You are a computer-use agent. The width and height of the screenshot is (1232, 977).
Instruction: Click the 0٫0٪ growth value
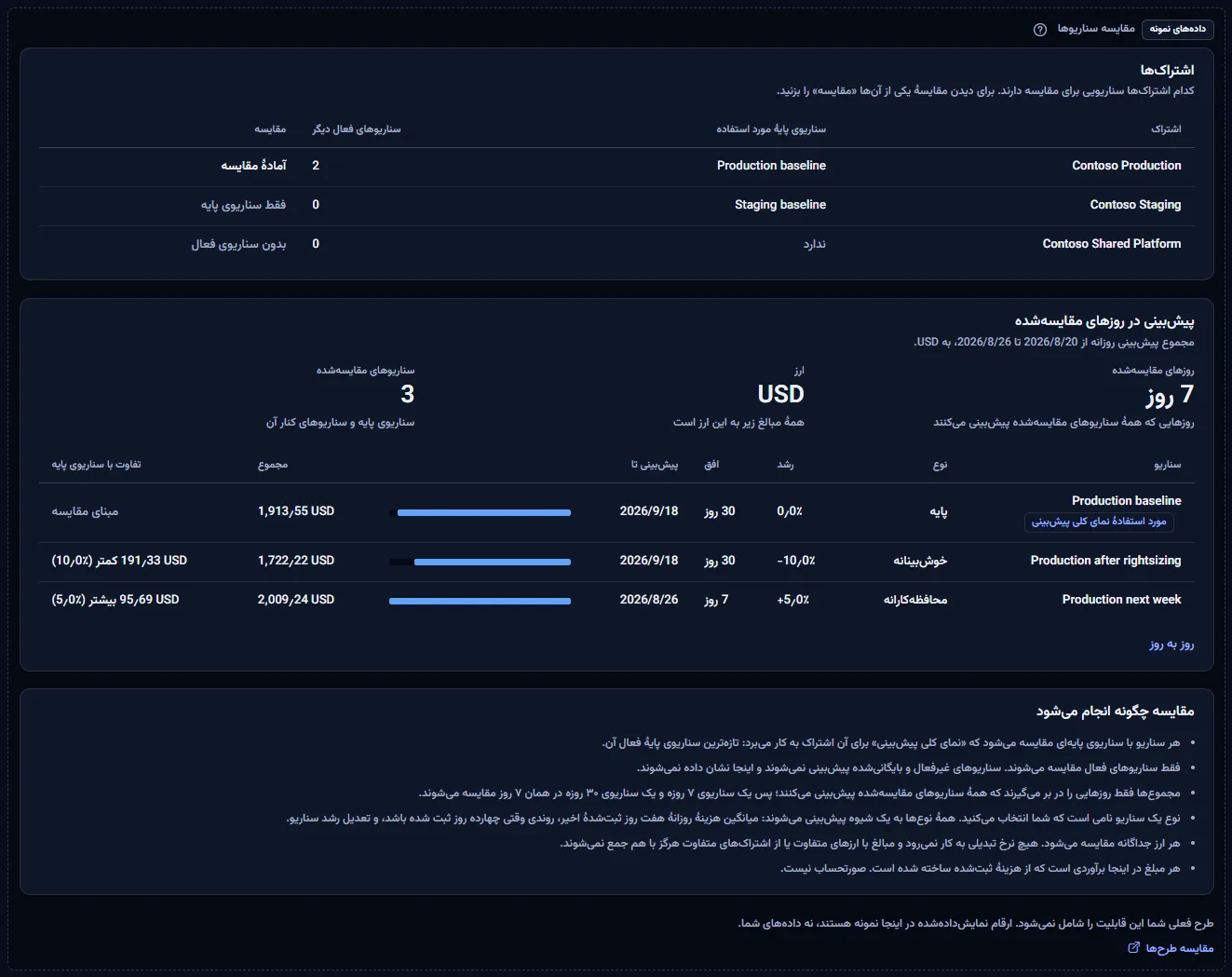[x=790, y=511]
